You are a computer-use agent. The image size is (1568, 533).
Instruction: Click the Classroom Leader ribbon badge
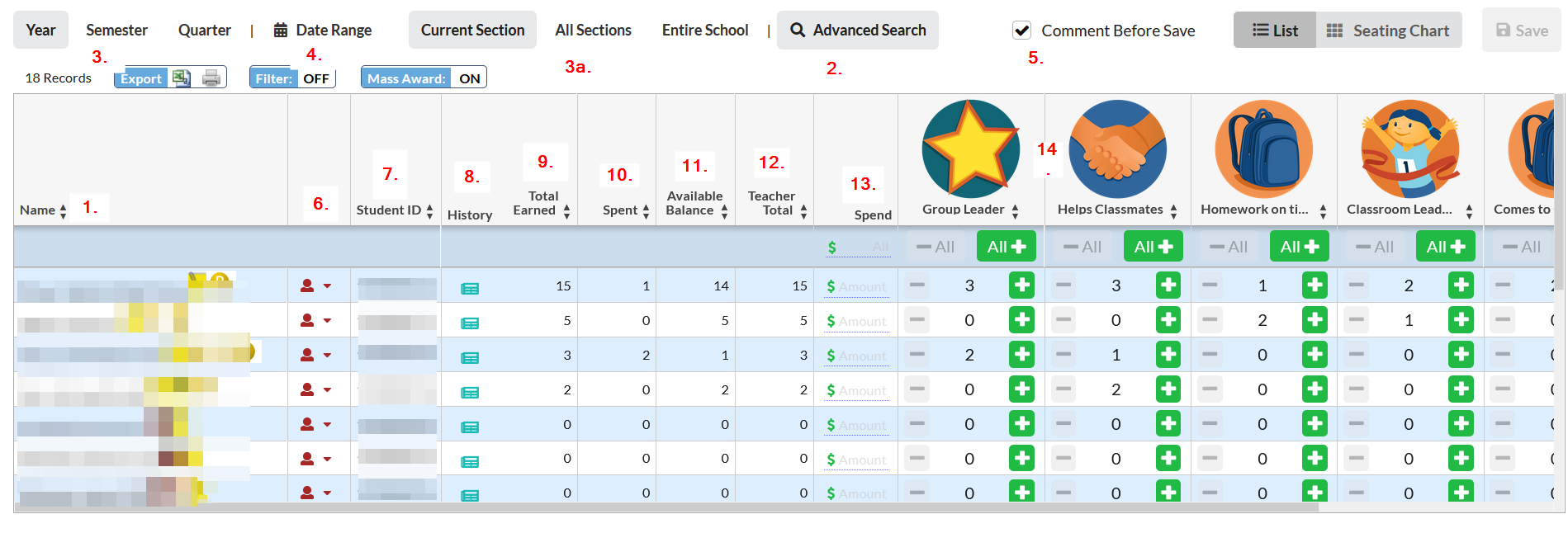click(x=1409, y=149)
